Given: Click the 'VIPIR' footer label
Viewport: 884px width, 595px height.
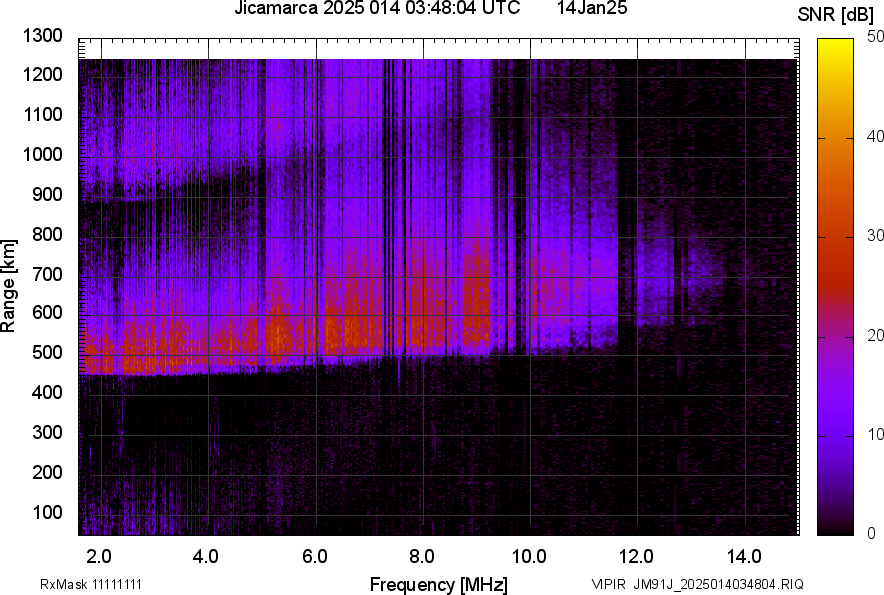Looking at the screenshot, I should pyautogui.click(x=608, y=584).
